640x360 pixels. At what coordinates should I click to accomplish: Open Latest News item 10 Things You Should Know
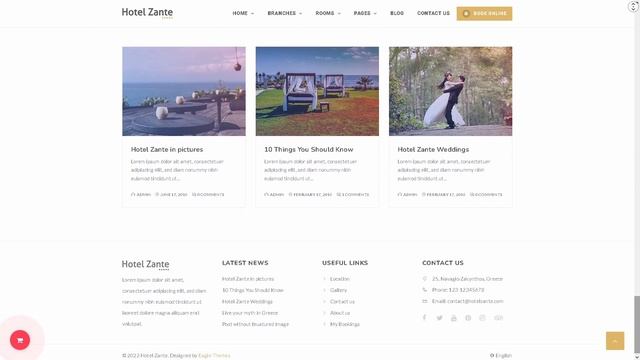[253, 290]
